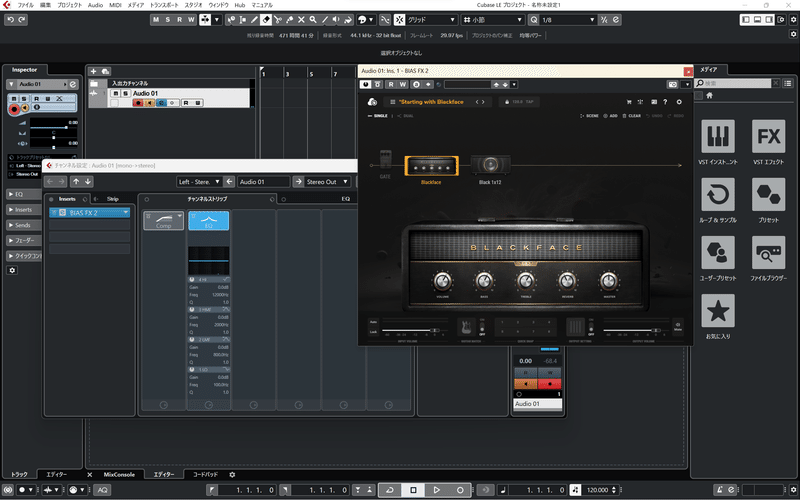Open Snap Type grid dropdown
800x500 pixels.
(431, 20)
